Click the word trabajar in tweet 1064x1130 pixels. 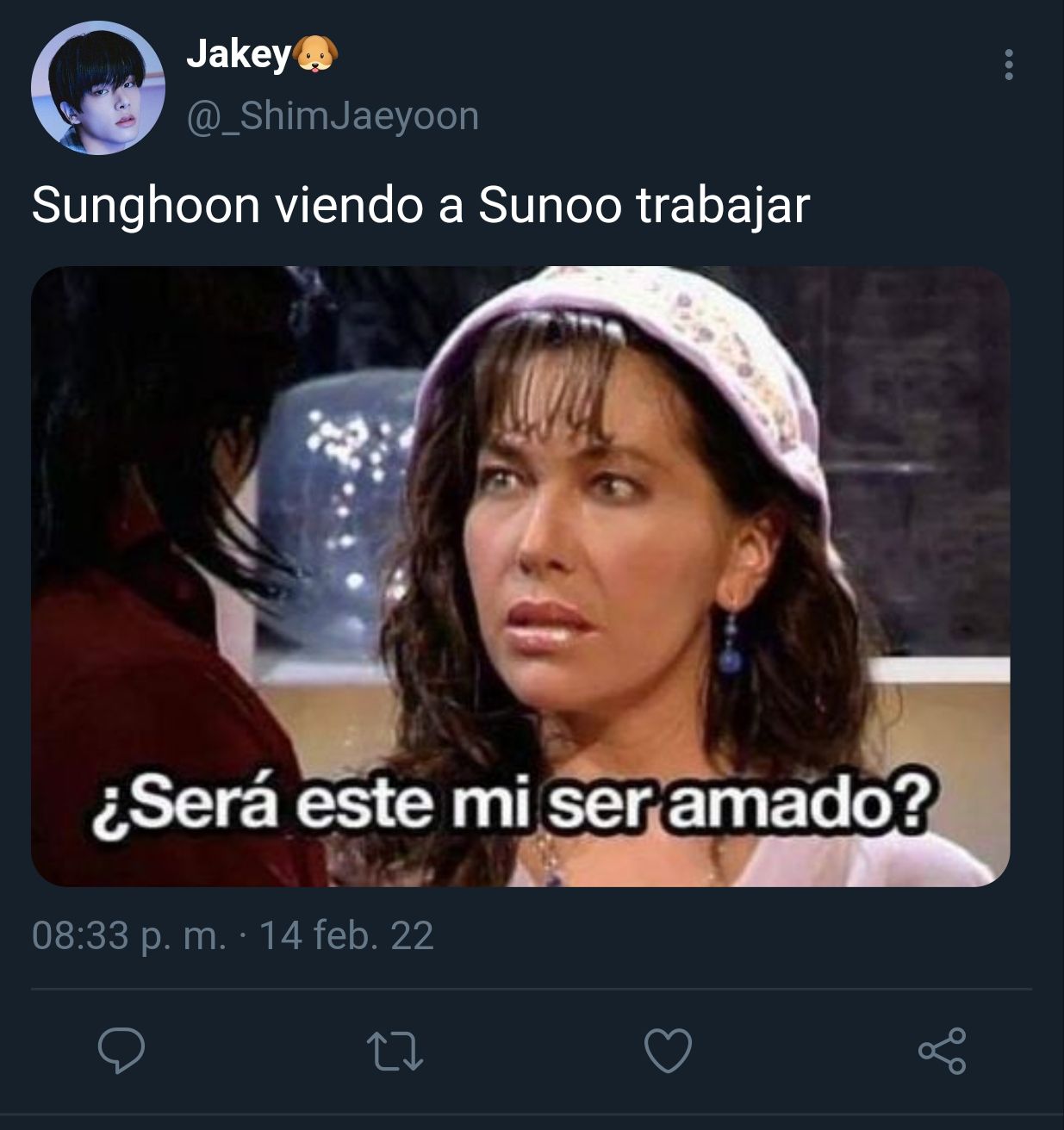pos(723,208)
